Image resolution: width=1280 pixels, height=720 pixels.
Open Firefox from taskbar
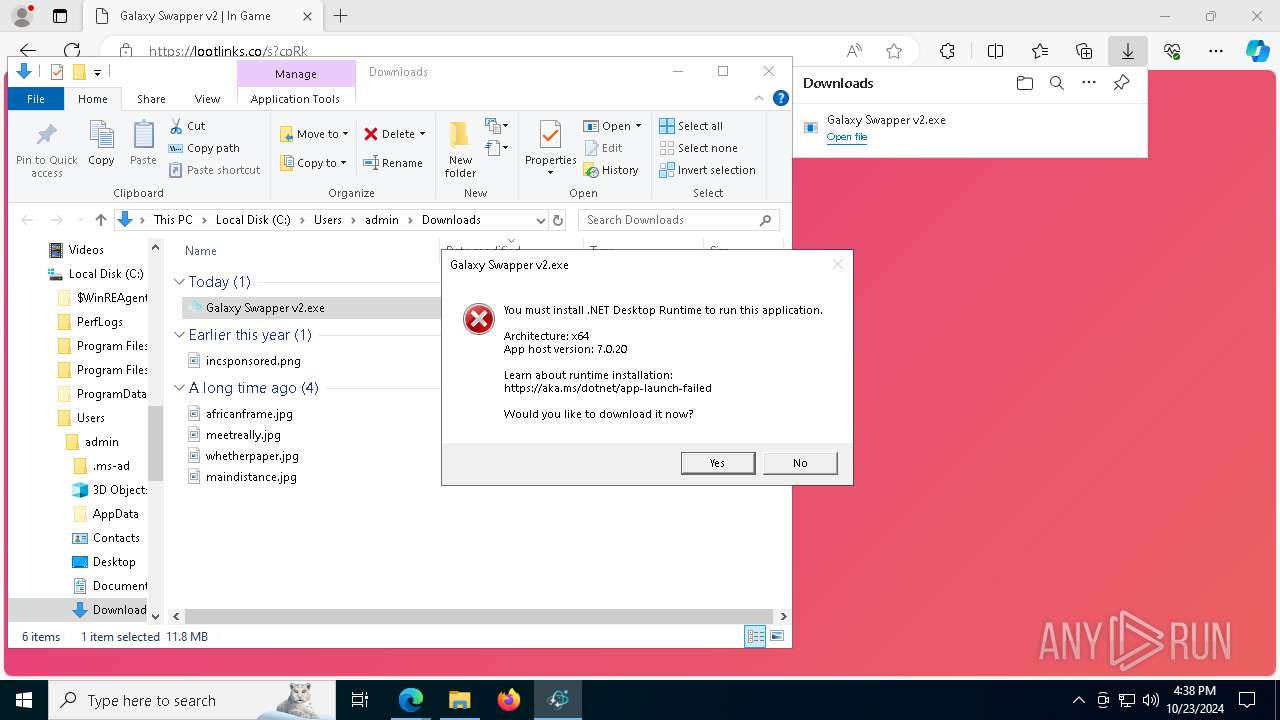point(509,700)
